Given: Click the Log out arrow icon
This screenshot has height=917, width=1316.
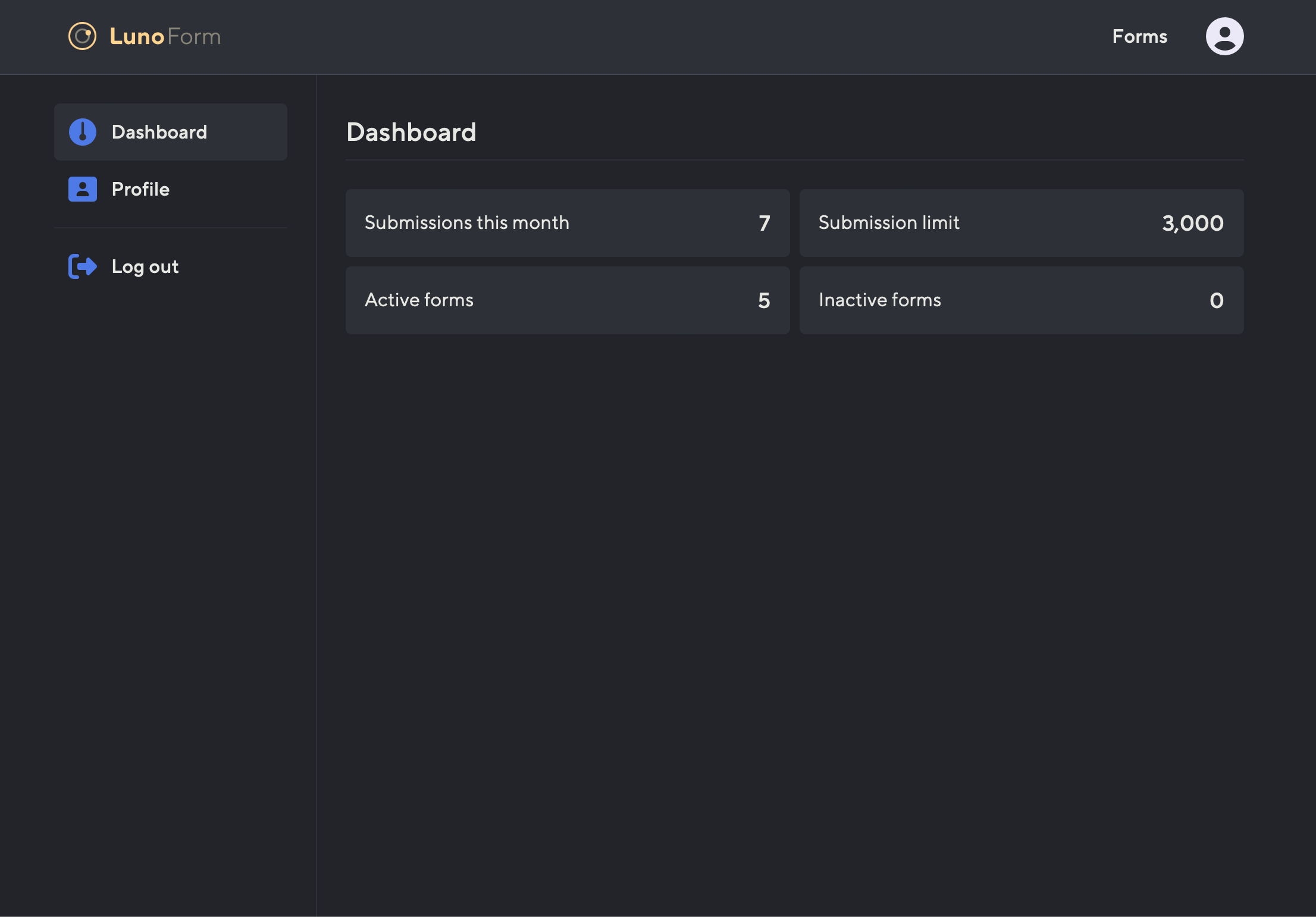Looking at the screenshot, I should pyautogui.click(x=82, y=266).
